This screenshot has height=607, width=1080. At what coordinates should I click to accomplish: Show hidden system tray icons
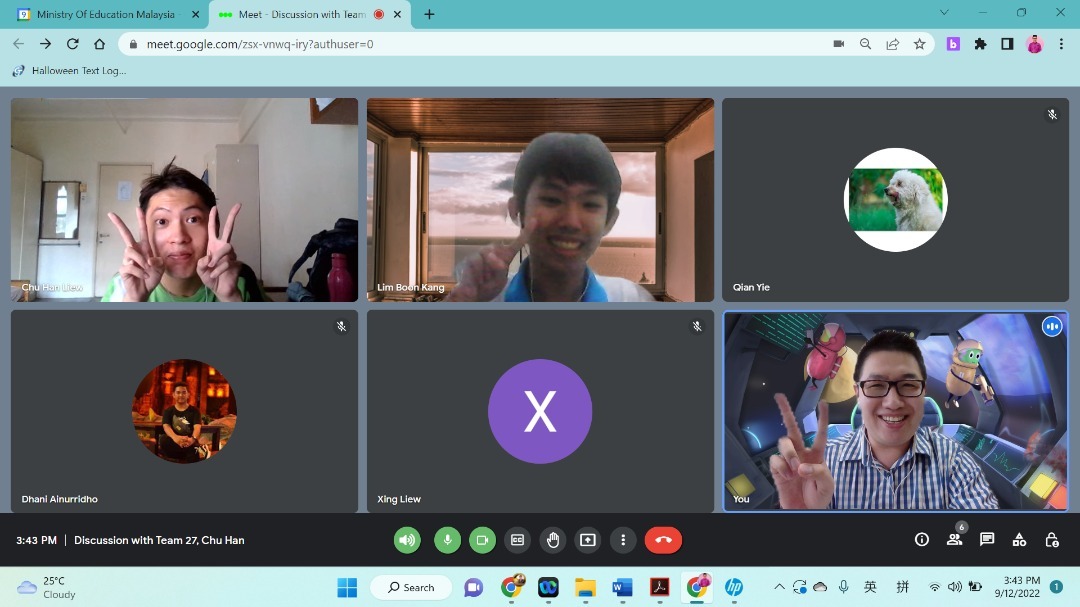click(779, 587)
